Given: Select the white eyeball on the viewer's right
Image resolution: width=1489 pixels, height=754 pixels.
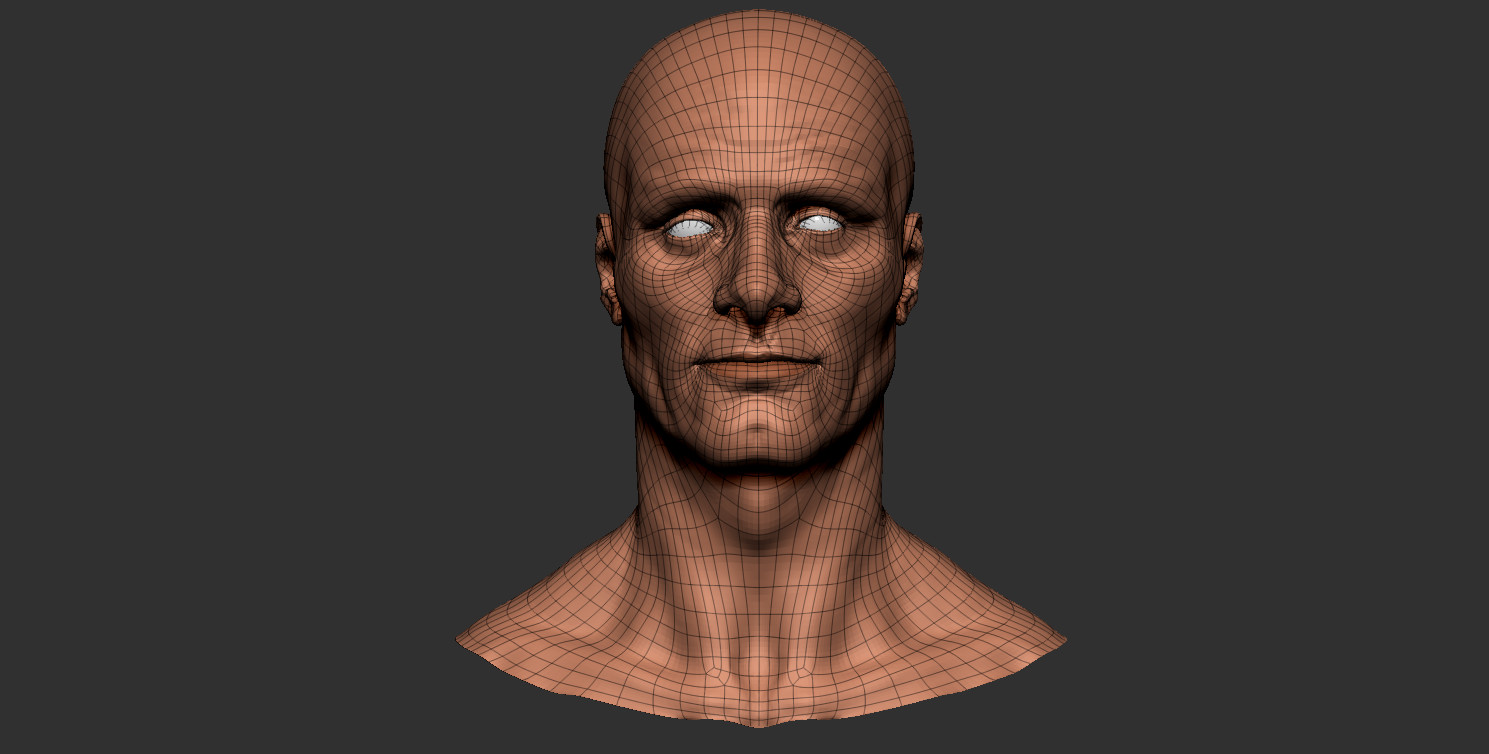Looking at the screenshot, I should tap(820, 224).
